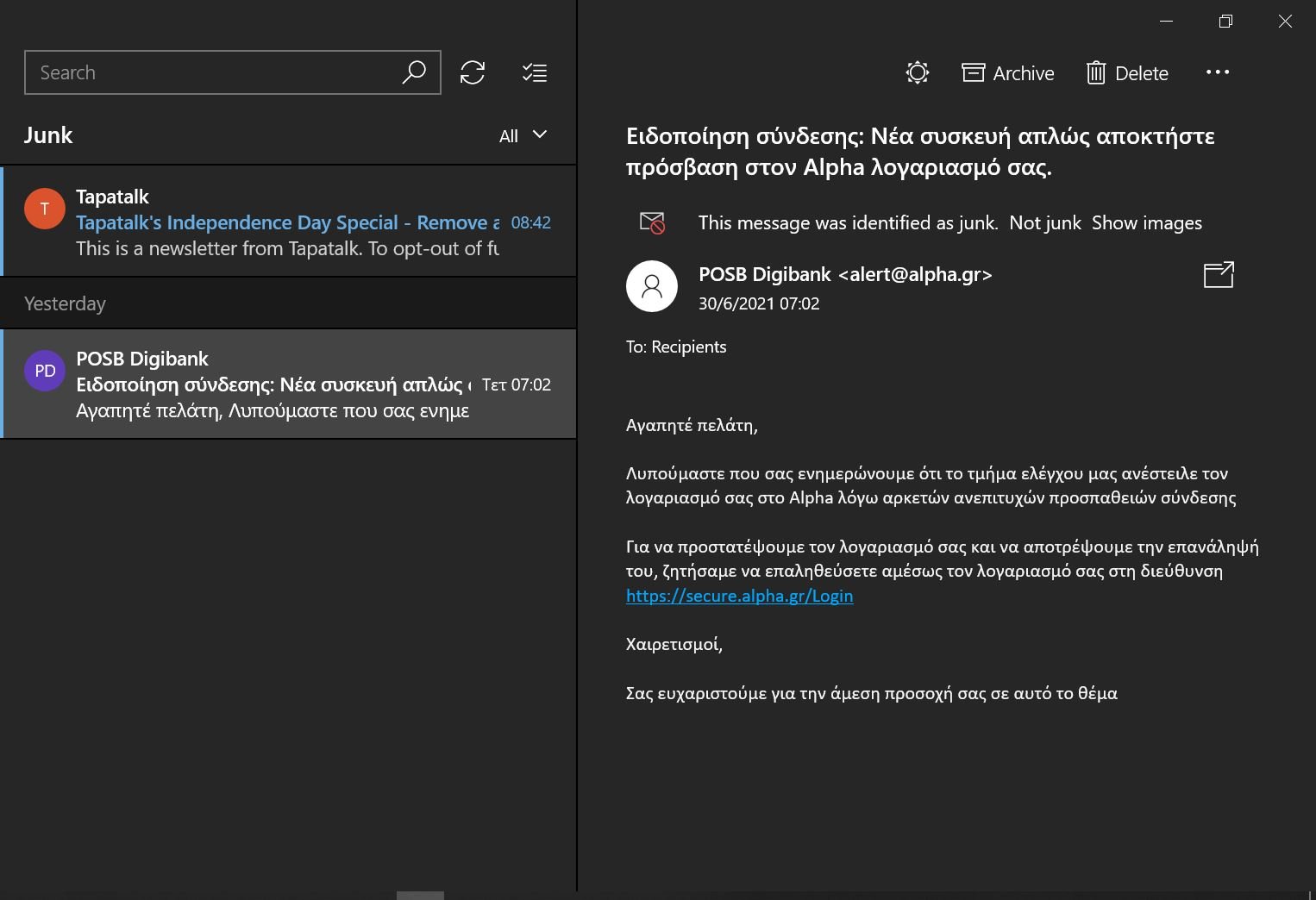The width and height of the screenshot is (1316, 900).
Task: Open the All filter dropdown
Action: click(x=523, y=135)
